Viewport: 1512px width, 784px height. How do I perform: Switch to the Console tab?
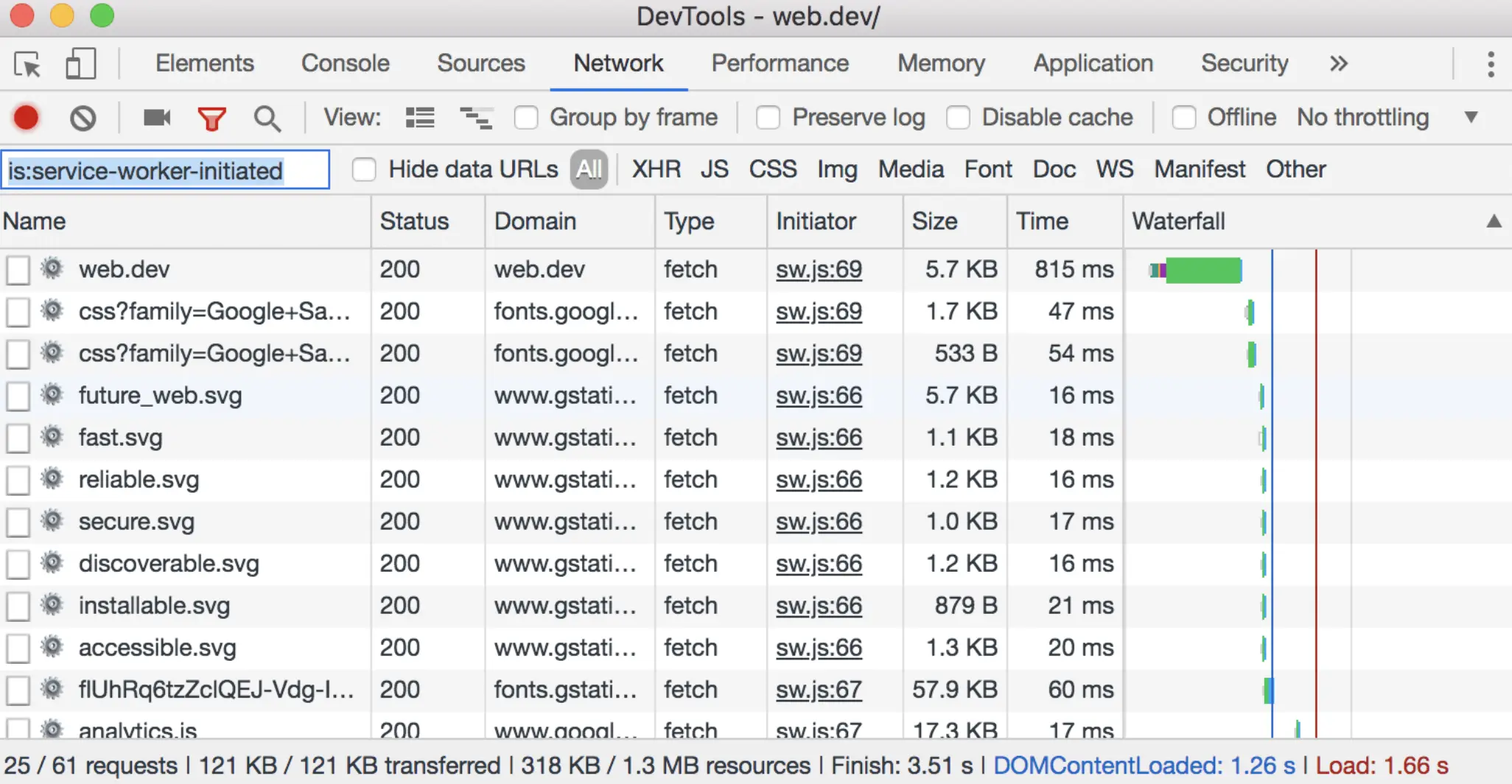[x=345, y=64]
